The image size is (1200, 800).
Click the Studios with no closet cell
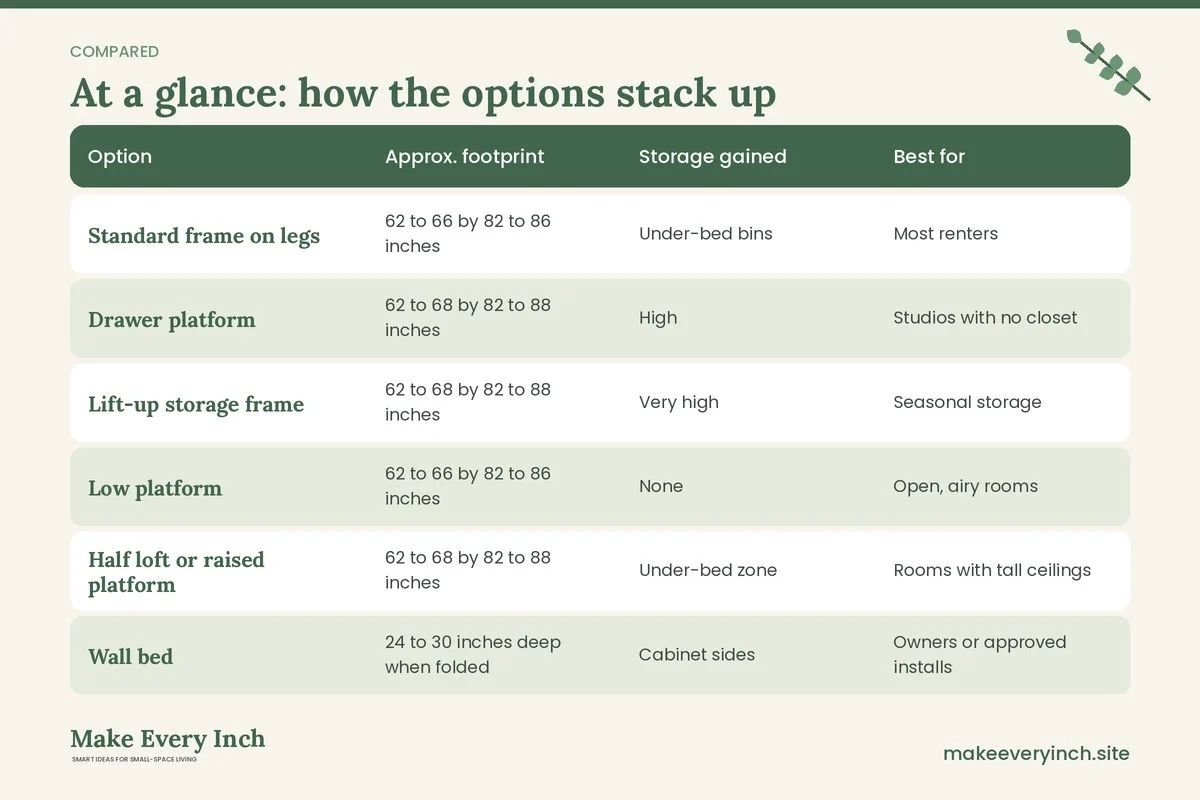pyautogui.click(x=985, y=318)
